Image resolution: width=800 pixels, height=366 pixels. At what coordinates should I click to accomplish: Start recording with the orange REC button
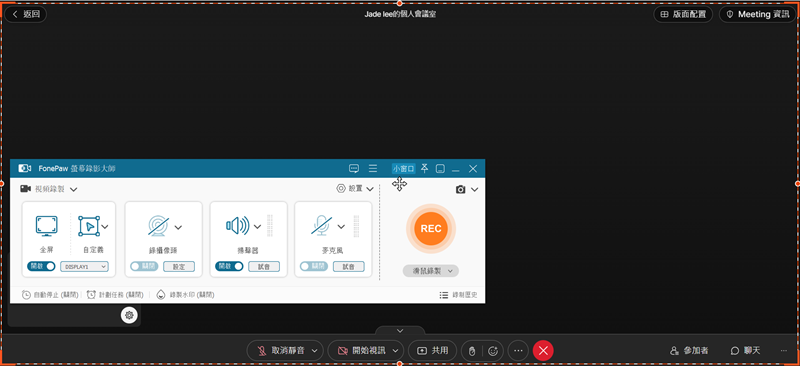431,228
